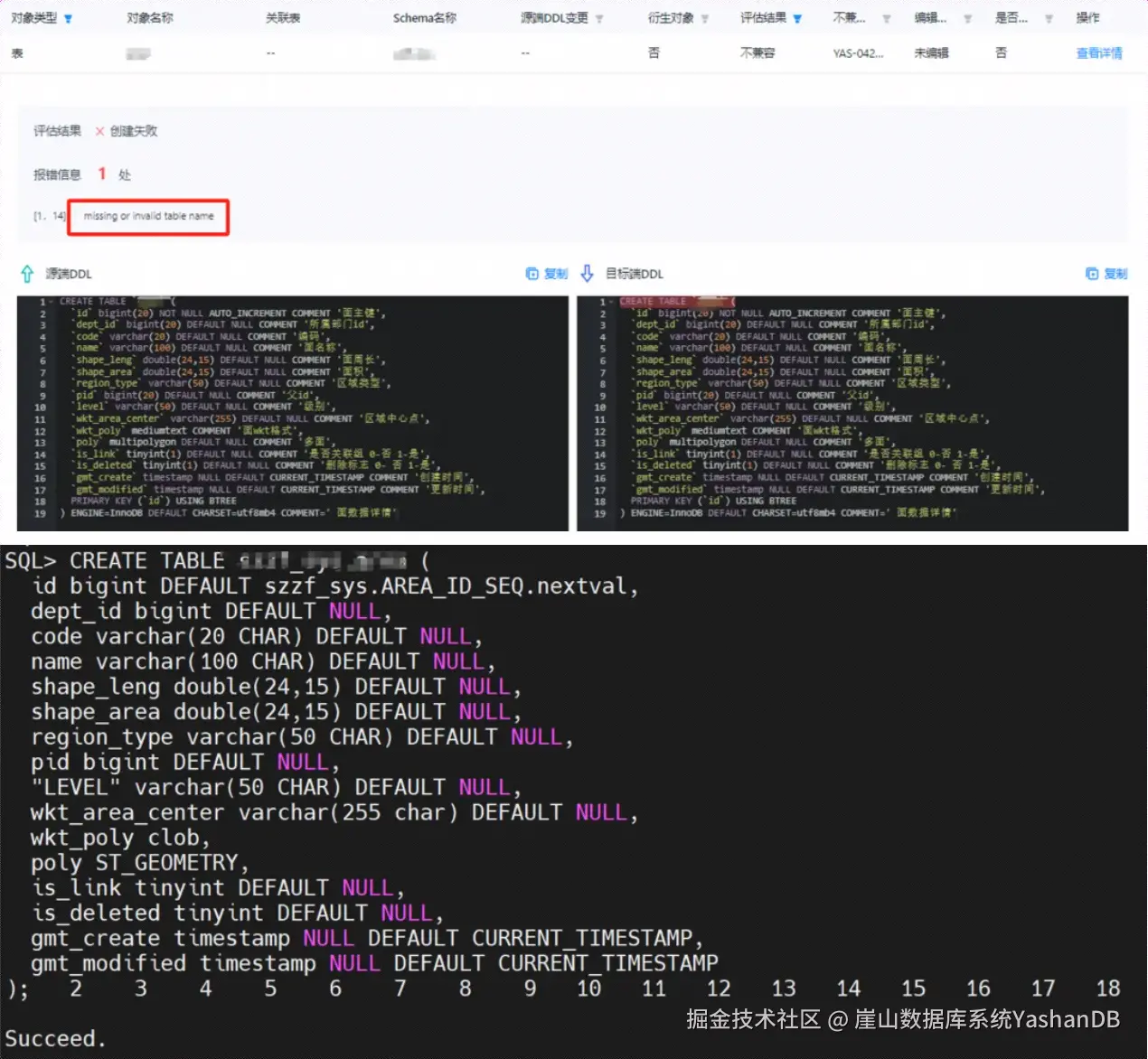Click the 查看详情 link in table row

pyautogui.click(x=1099, y=53)
